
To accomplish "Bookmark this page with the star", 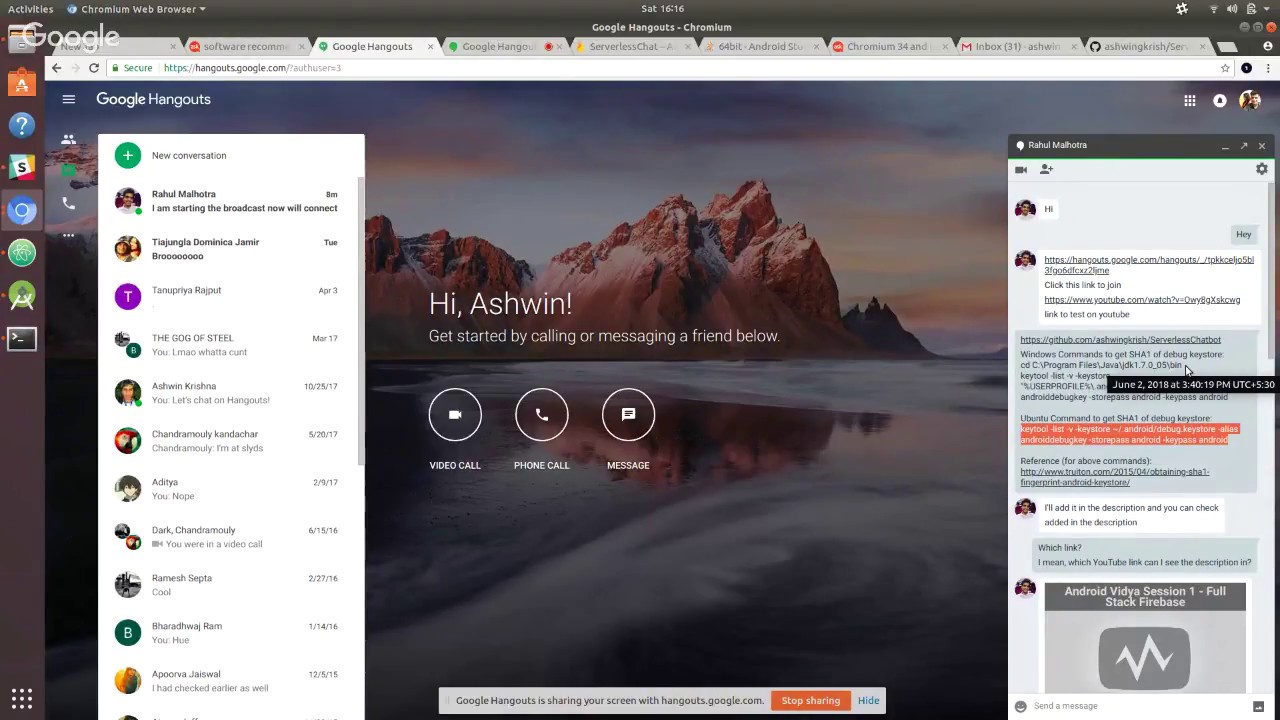I will click(x=1224, y=68).
